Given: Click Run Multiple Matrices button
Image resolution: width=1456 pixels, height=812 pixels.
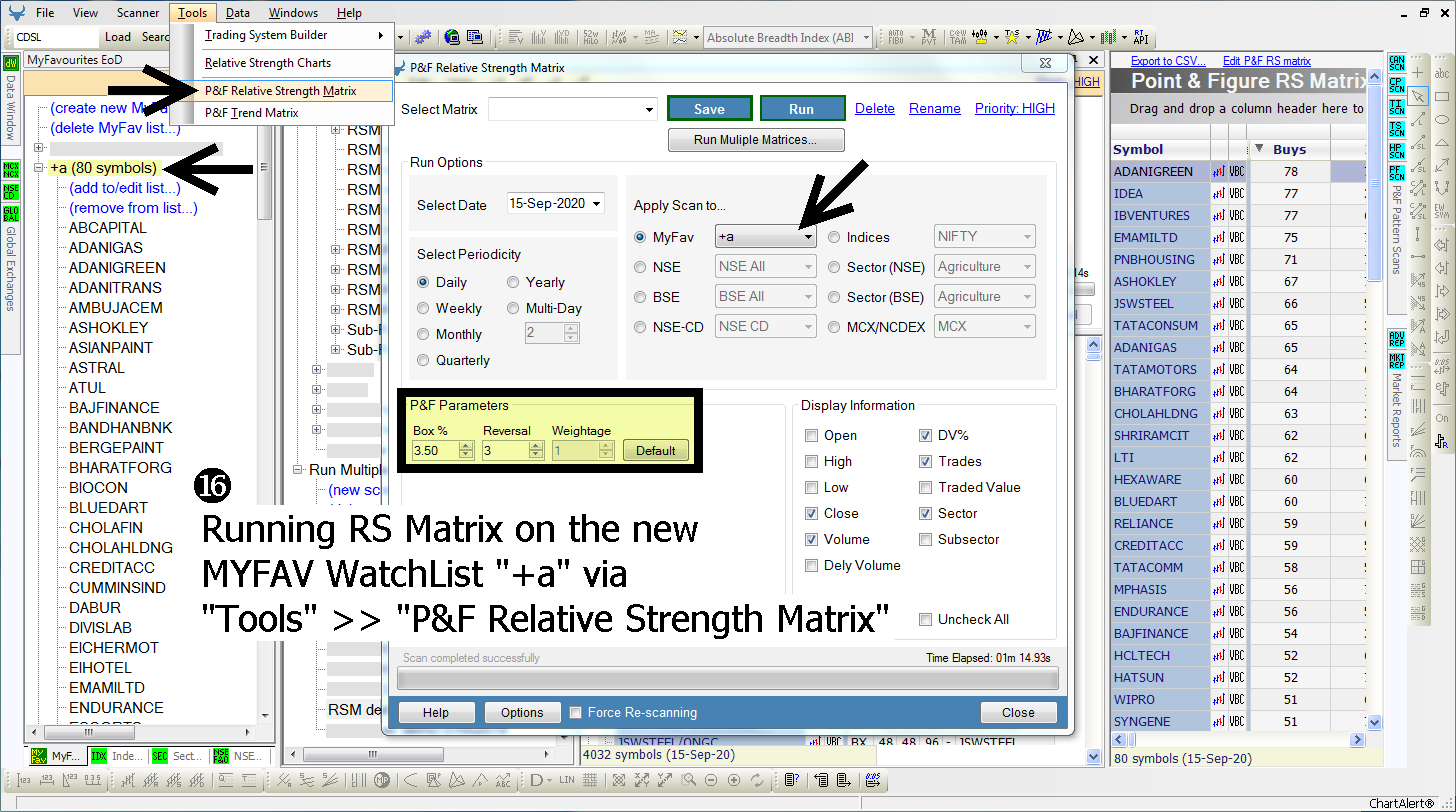Looking at the screenshot, I should pos(756,140).
